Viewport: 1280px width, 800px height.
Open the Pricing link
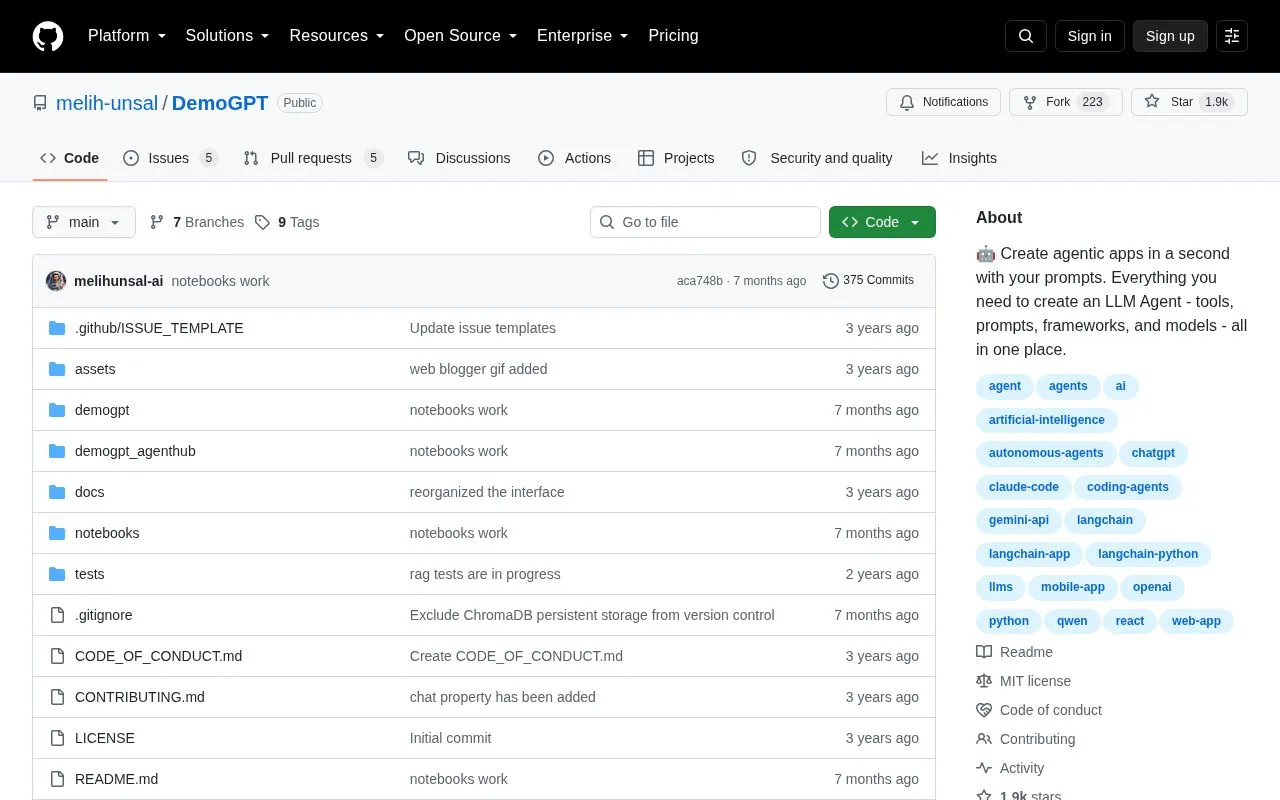tap(673, 36)
